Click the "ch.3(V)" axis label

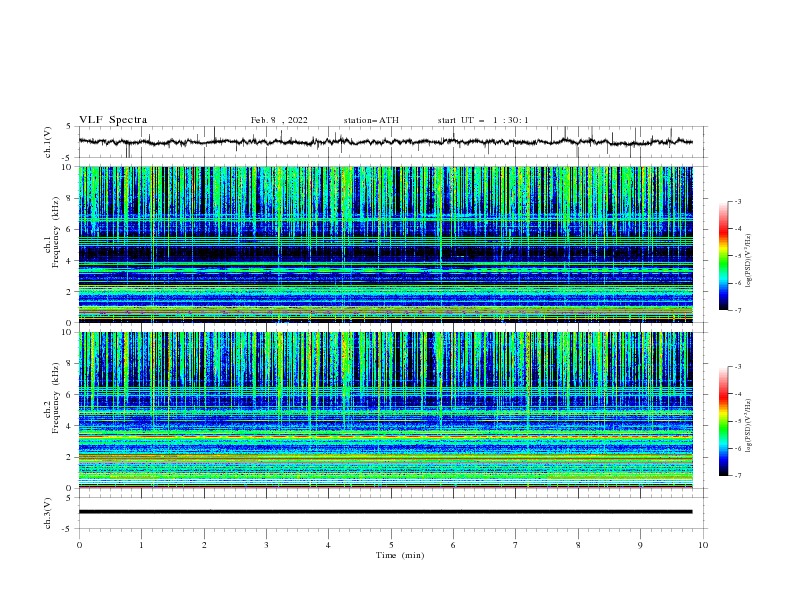[x=48, y=513]
